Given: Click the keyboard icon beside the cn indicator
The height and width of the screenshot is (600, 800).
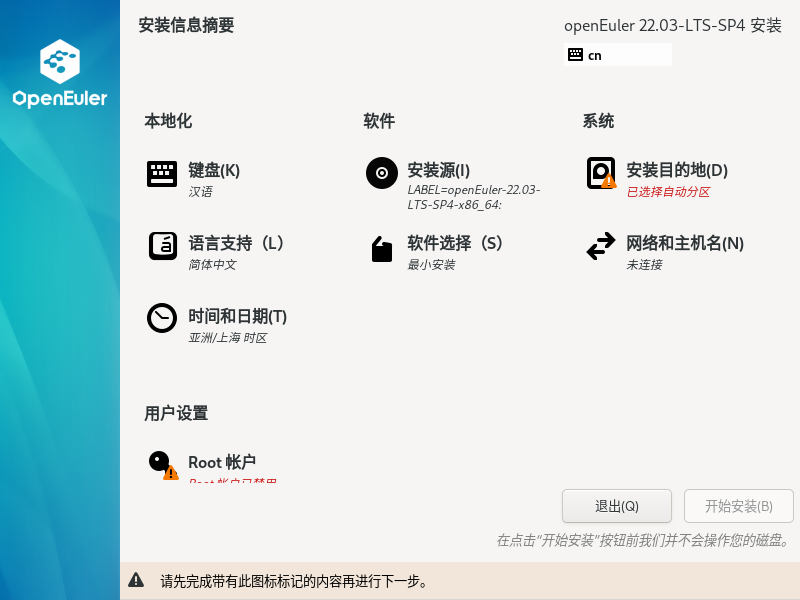Looking at the screenshot, I should click(576, 55).
